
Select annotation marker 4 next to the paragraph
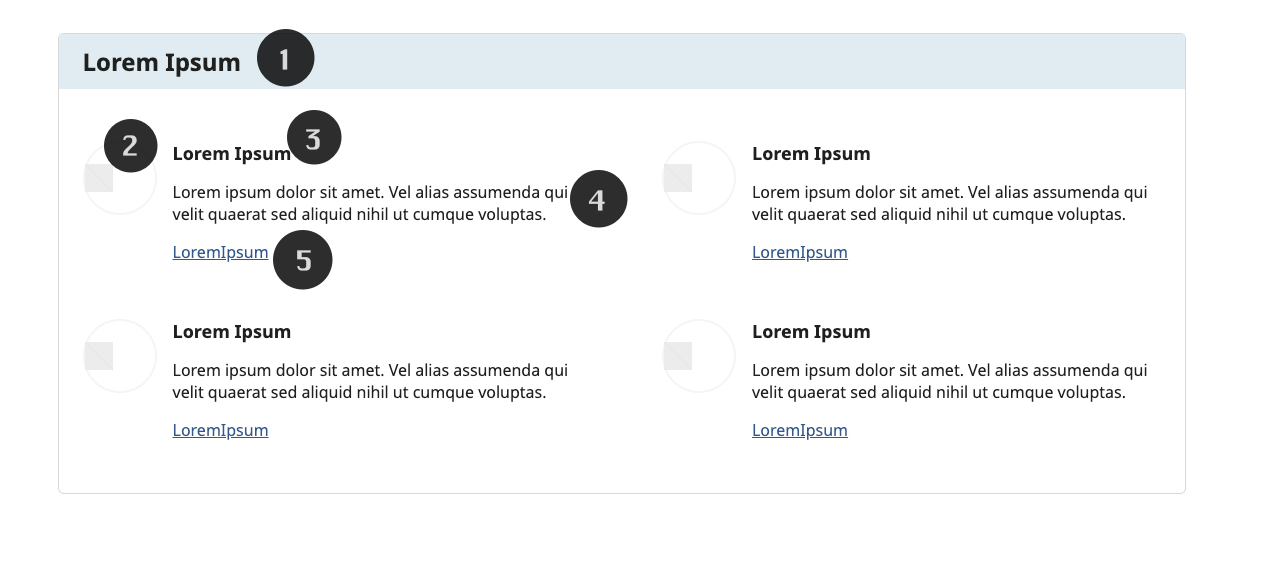click(x=599, y=199)
